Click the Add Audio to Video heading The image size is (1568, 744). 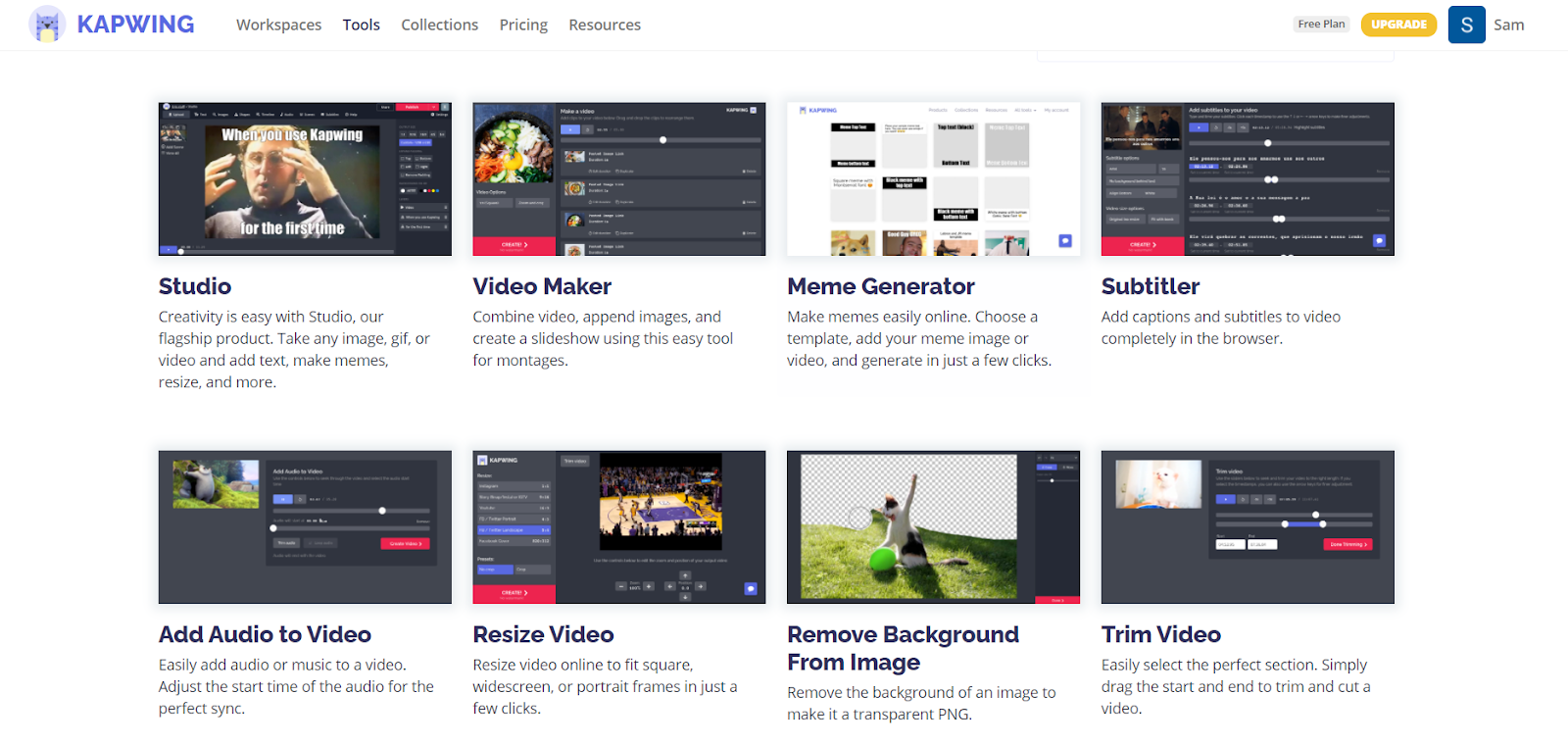265,634
